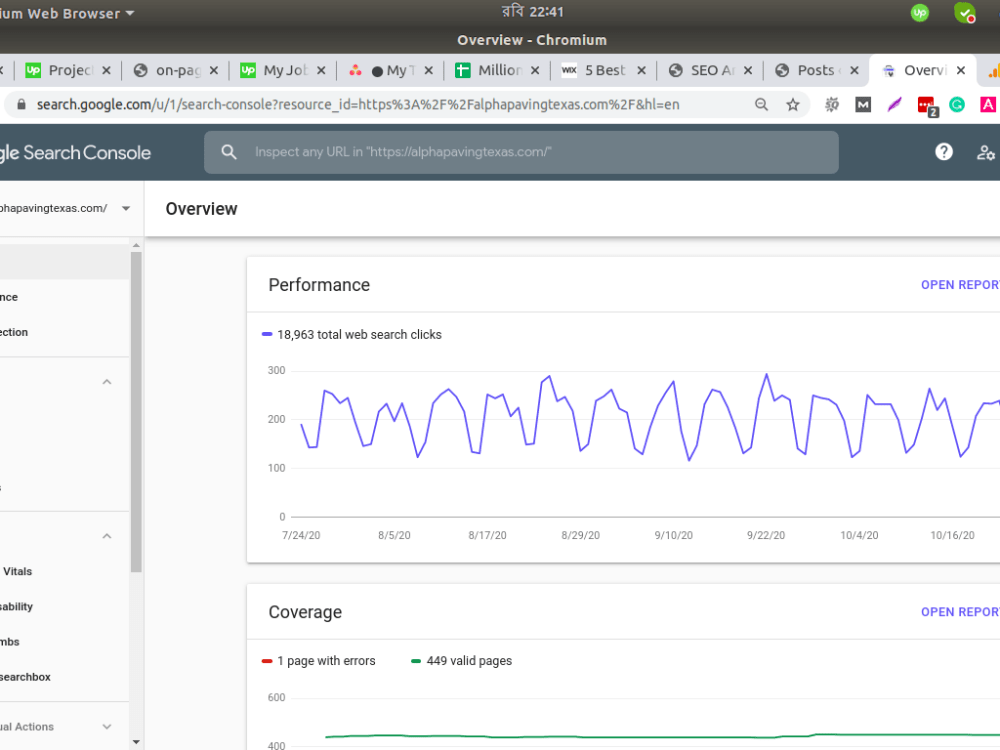Open the gear-bug extension icon
1000x750 pixels.
(832, 105)
